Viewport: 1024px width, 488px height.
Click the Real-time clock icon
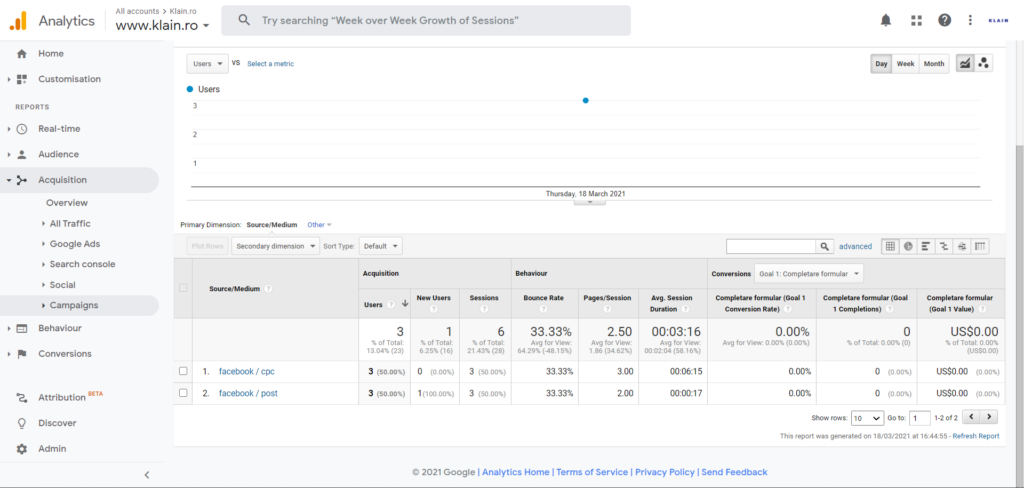tap(22, 129)
